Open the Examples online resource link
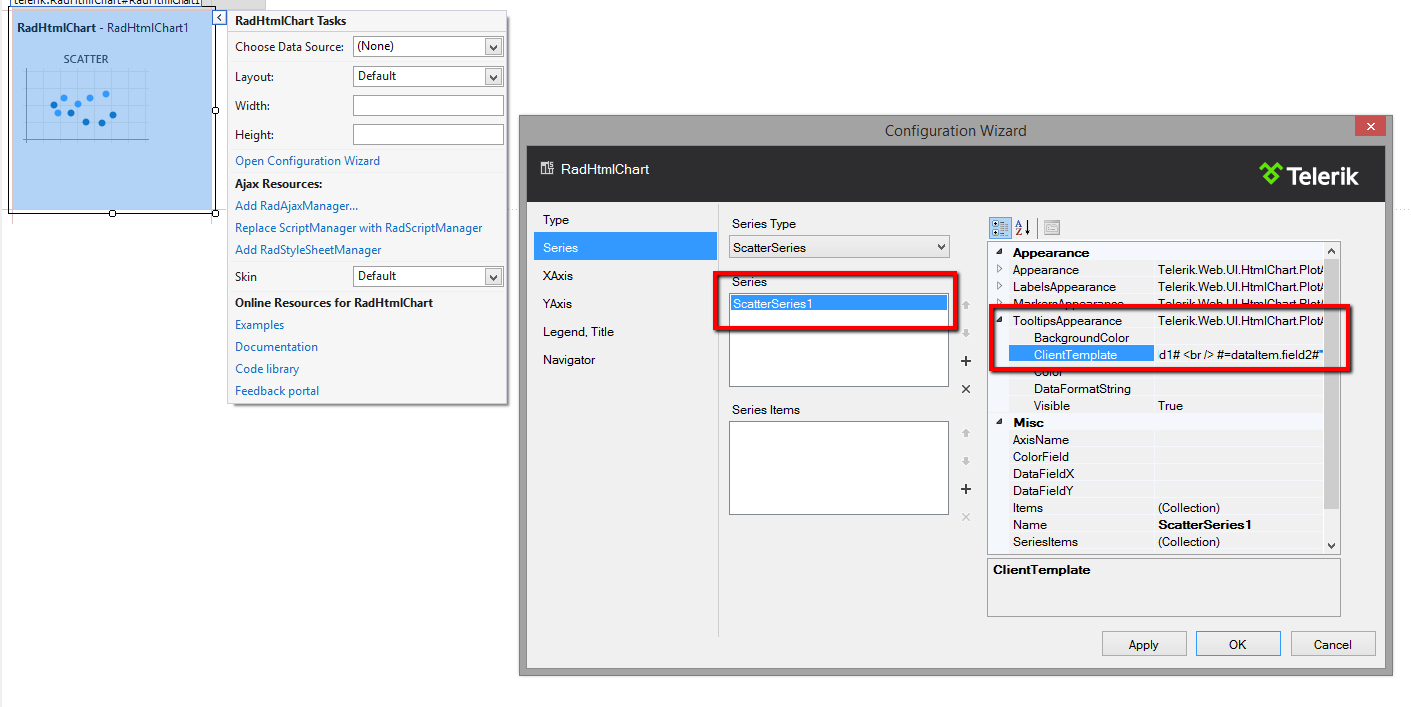The image size is (1411, 707). 259,325
